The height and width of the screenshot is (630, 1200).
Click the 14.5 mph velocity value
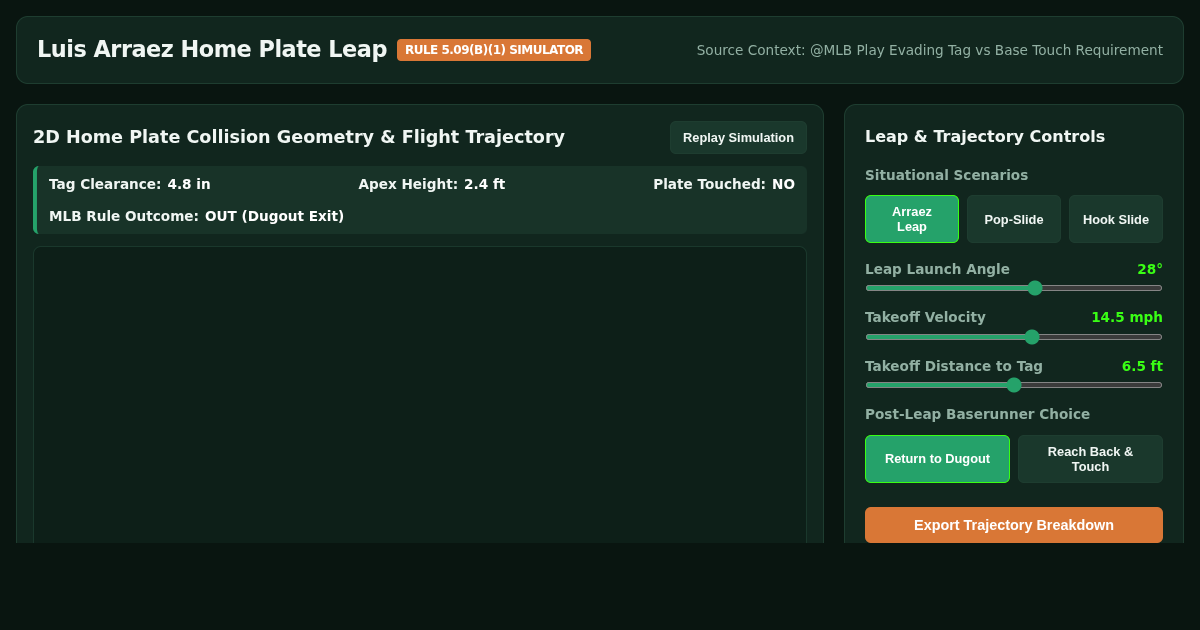click(x=1127, y=317)
